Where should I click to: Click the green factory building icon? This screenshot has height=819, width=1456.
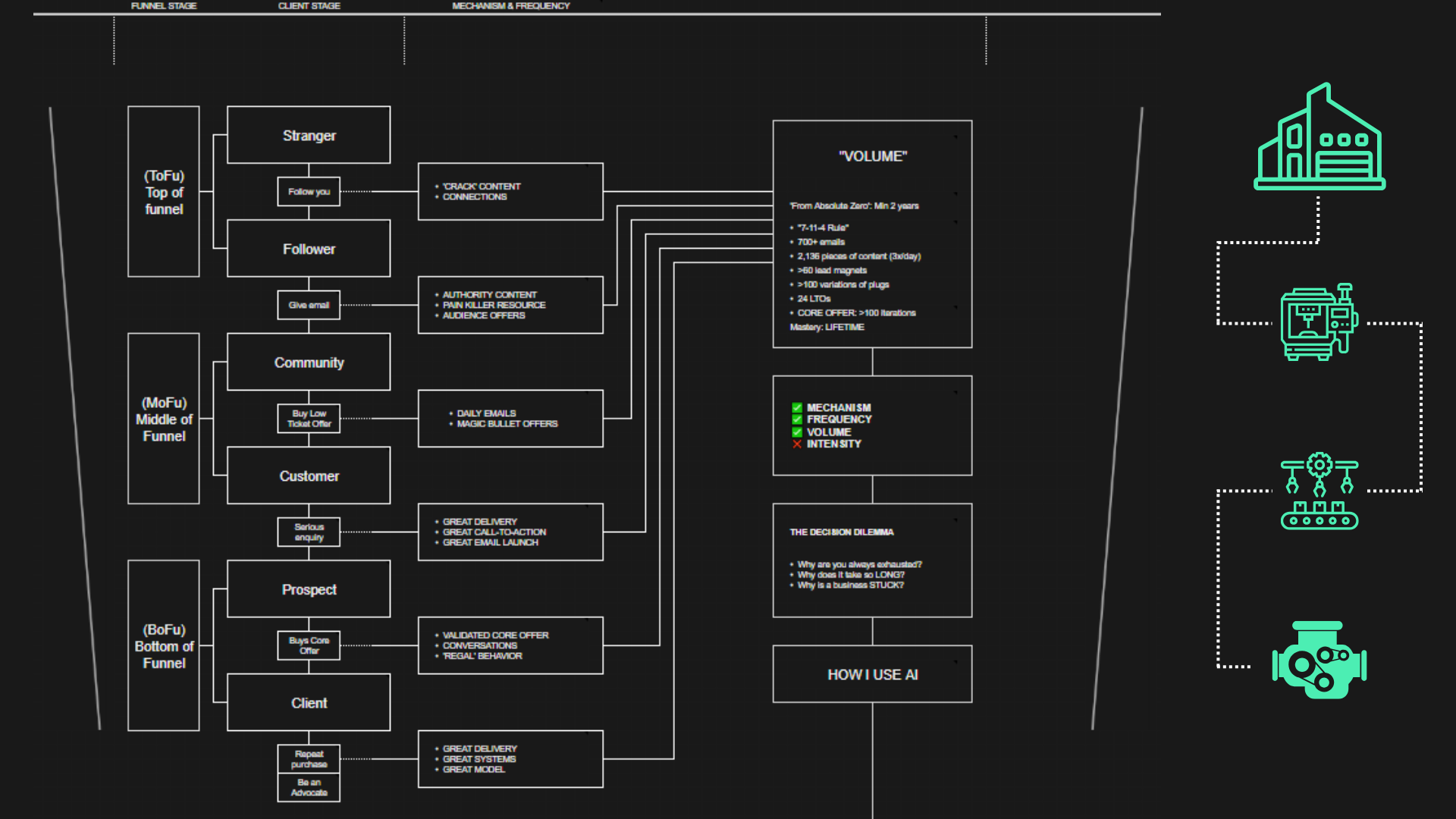[x=1319, y=137]
